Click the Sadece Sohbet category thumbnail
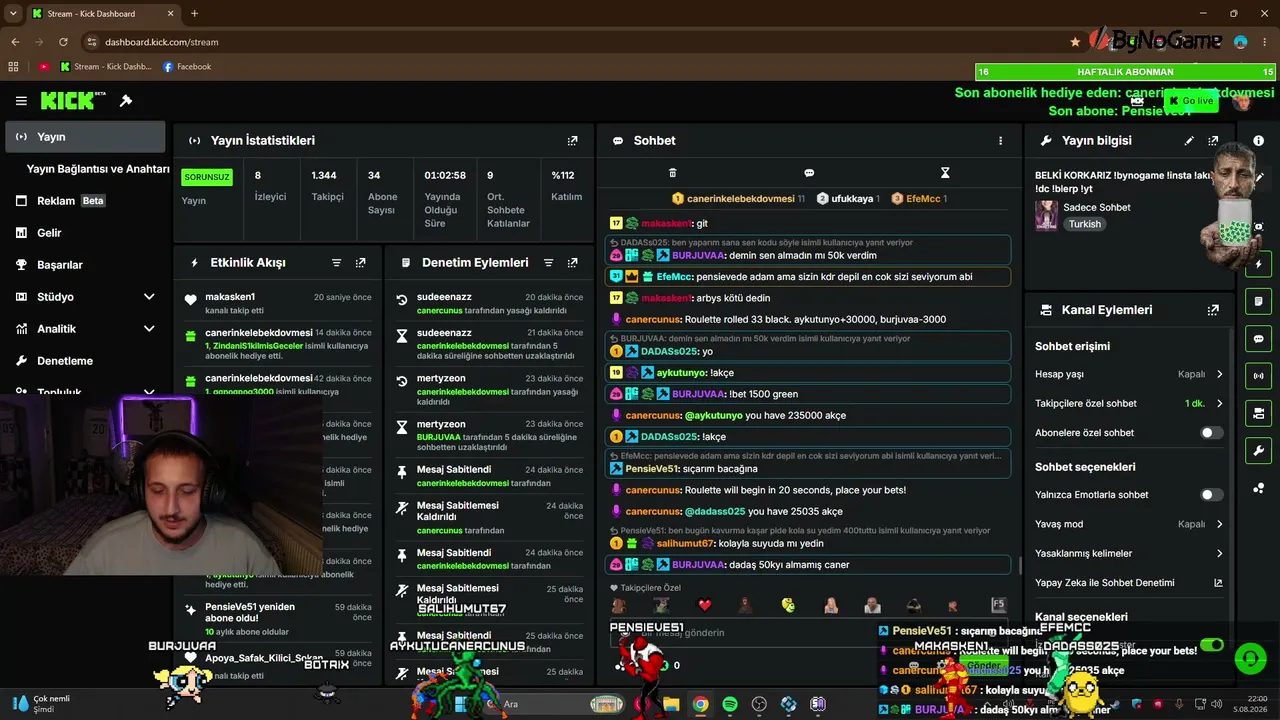 (1046, 215)
